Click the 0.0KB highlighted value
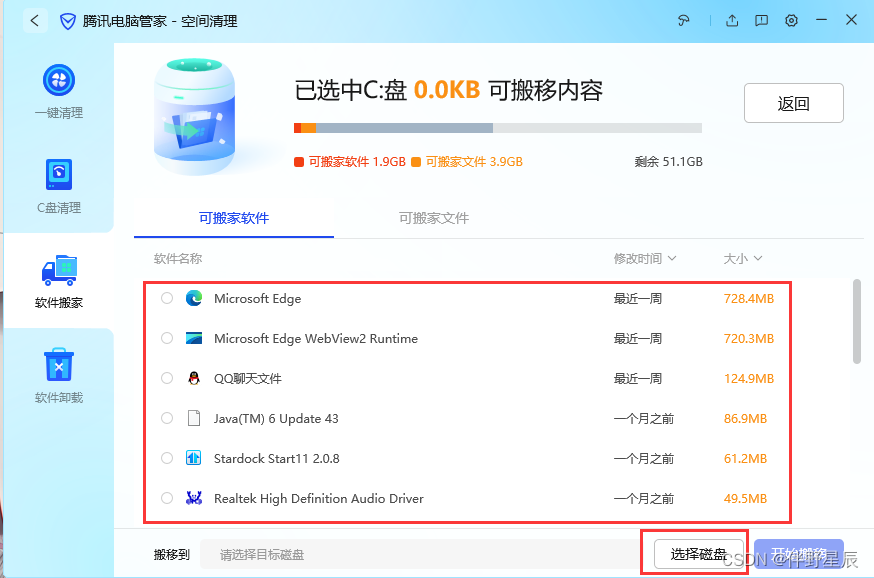The image size is (874, 578). point(447,90)
